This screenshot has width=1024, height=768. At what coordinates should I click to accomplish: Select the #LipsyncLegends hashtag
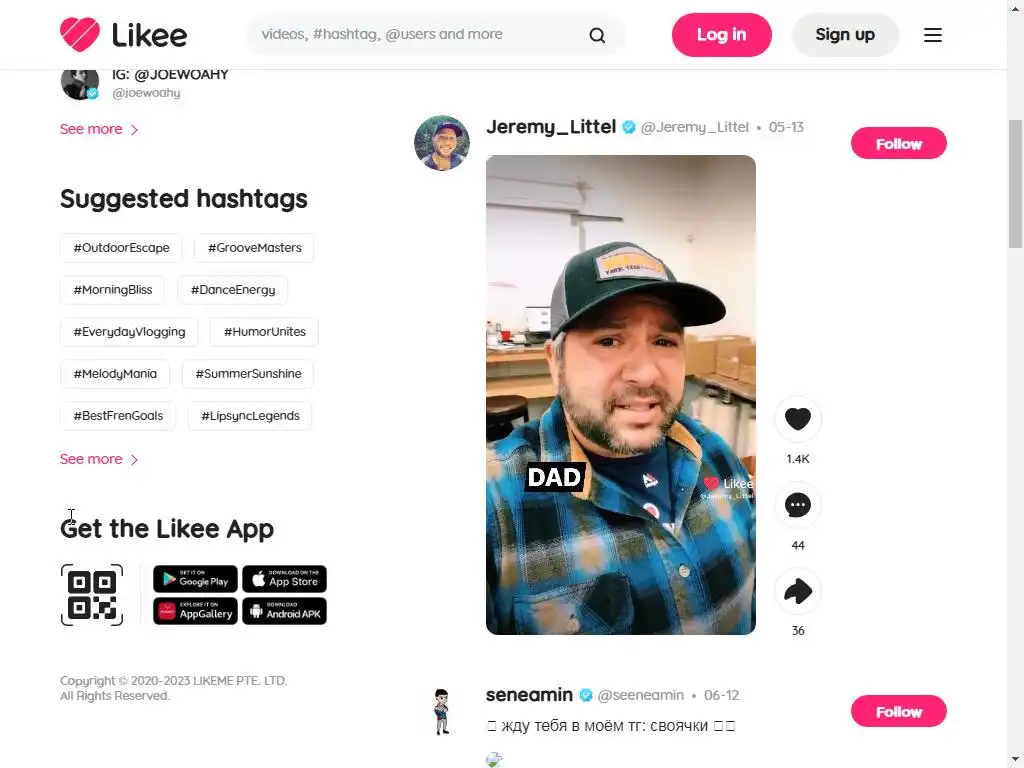click(x=250, y=416)
